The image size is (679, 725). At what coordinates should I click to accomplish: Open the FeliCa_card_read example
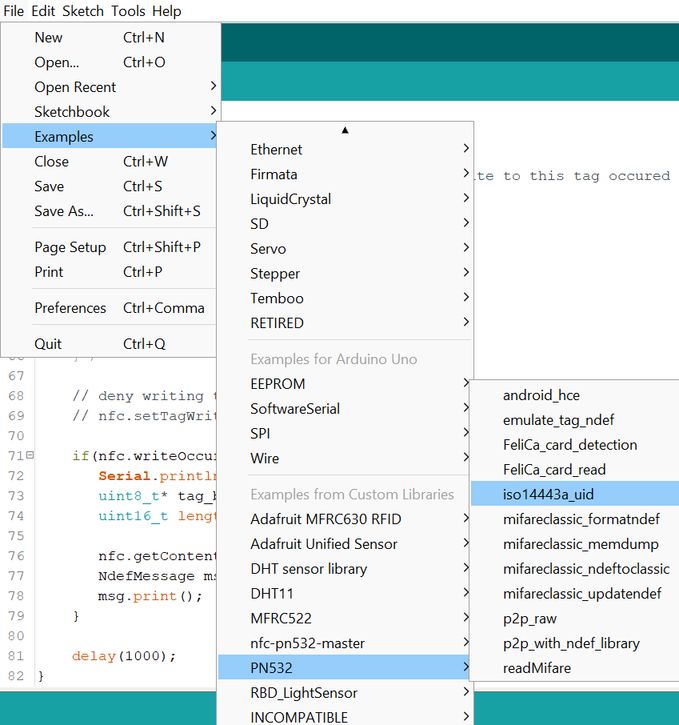575,470
